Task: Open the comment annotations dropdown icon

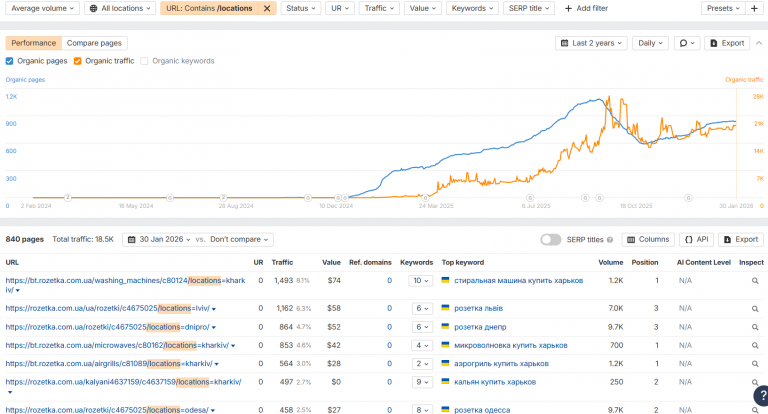Action: 687,43
